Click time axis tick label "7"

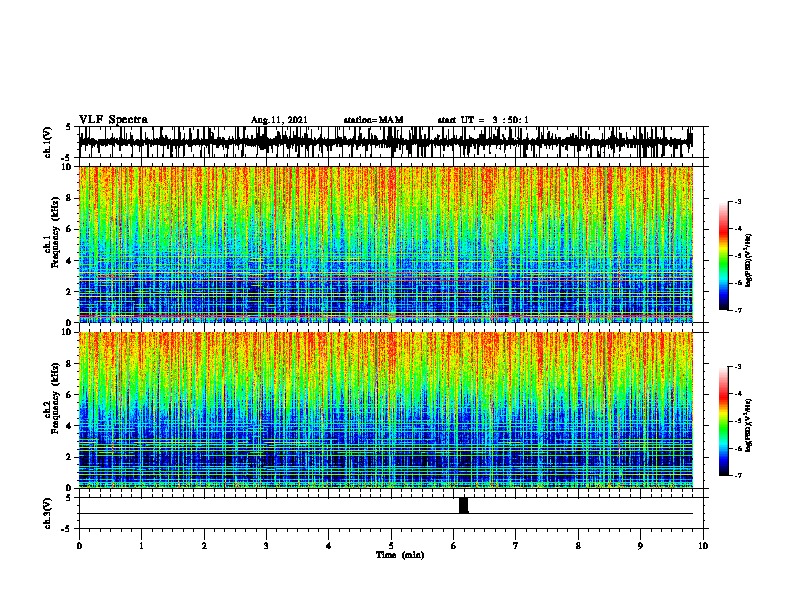coord(516,546)
